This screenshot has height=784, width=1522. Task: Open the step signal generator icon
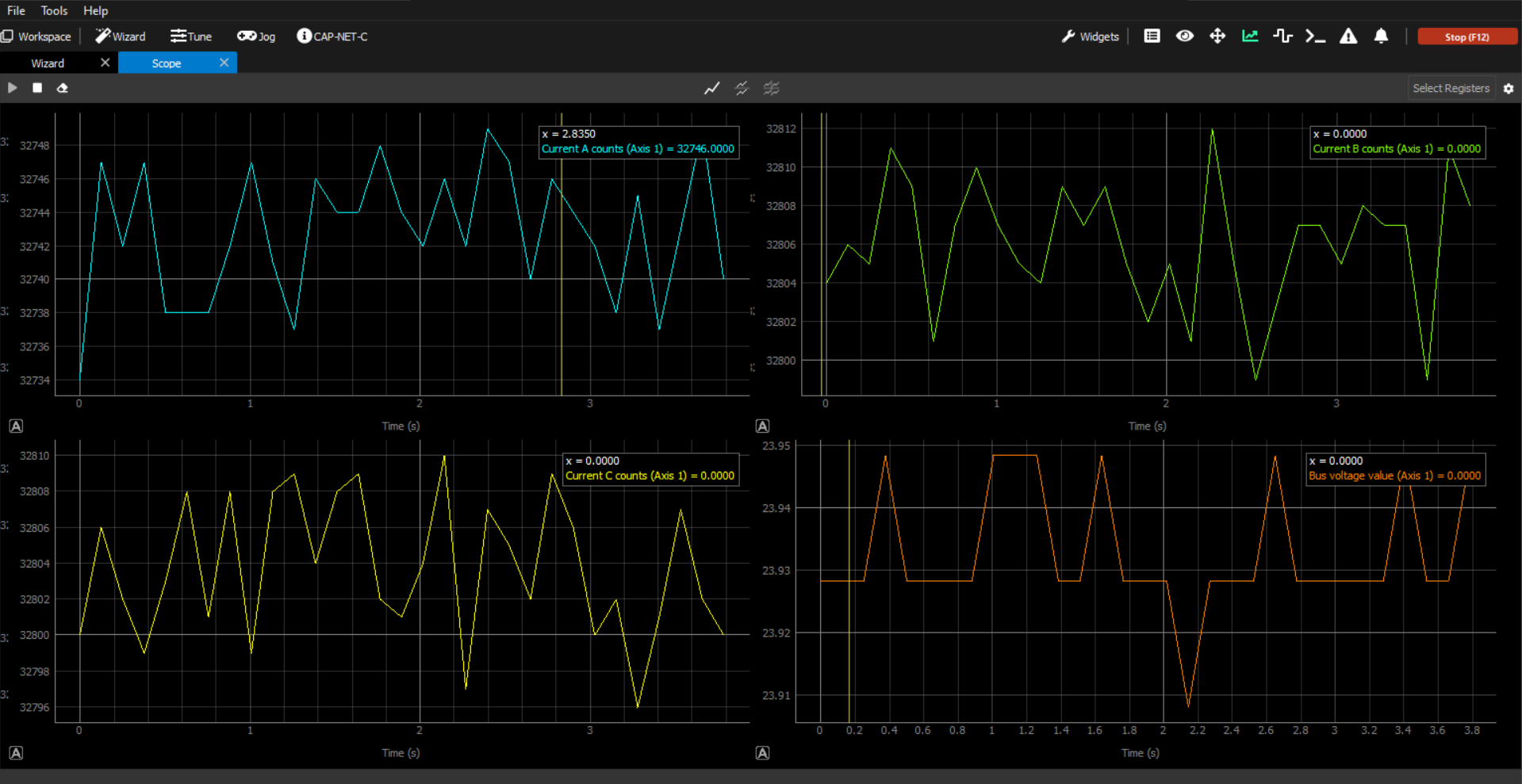click(x=1282, y=36)
